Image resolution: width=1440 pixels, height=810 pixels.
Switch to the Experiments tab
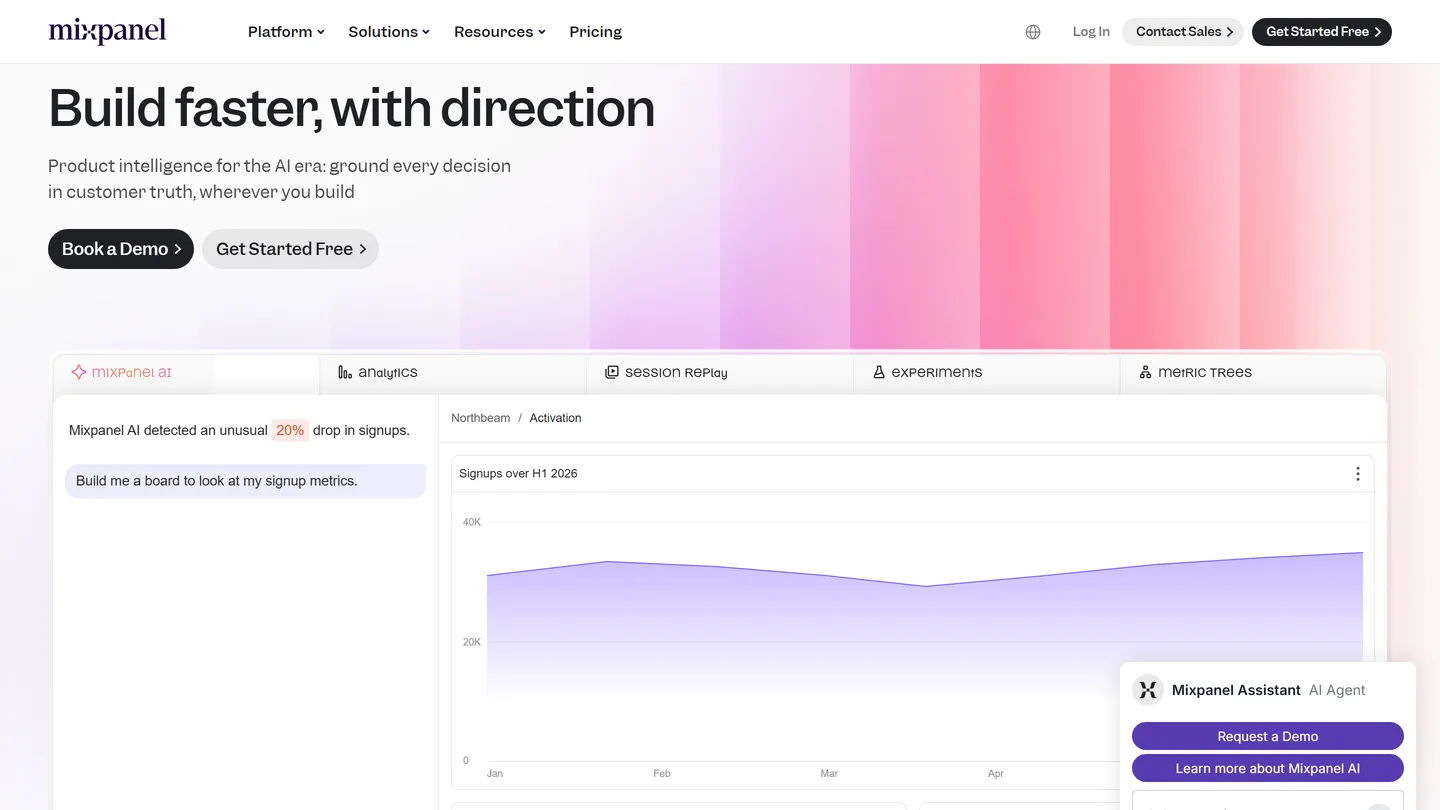(x=986, y=373)
